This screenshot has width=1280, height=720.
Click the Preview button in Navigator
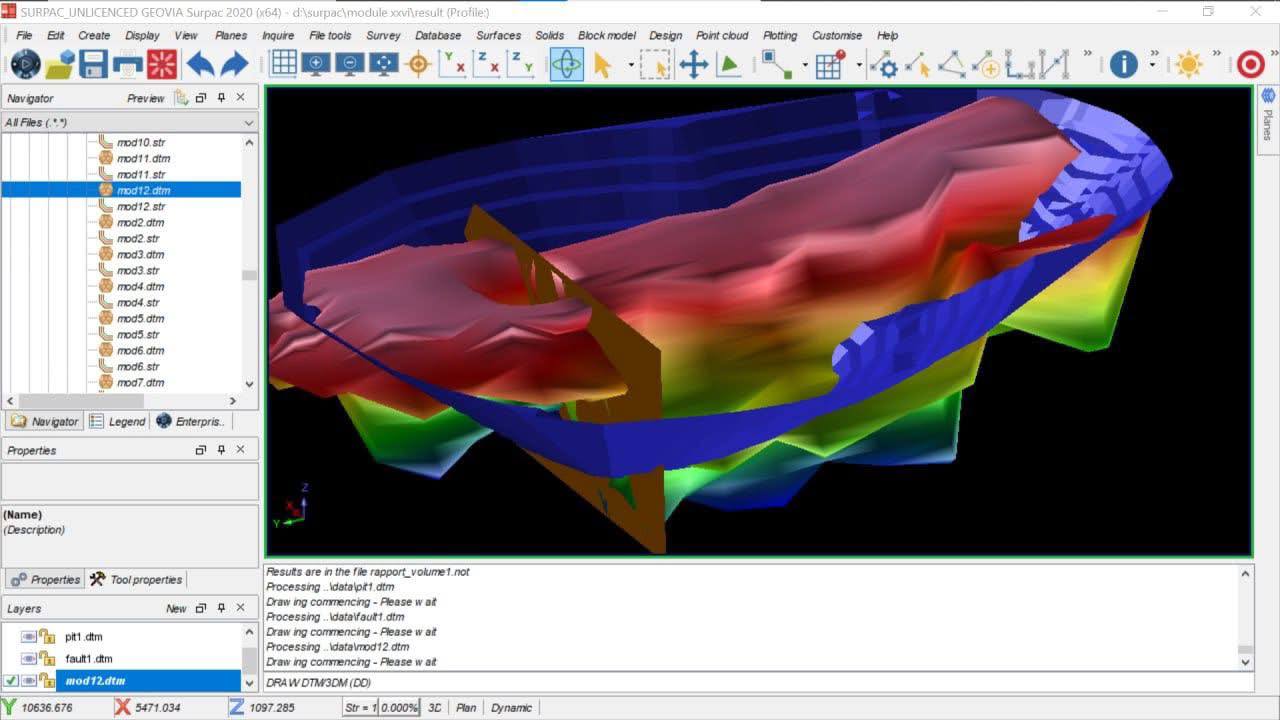click(145, 98)
